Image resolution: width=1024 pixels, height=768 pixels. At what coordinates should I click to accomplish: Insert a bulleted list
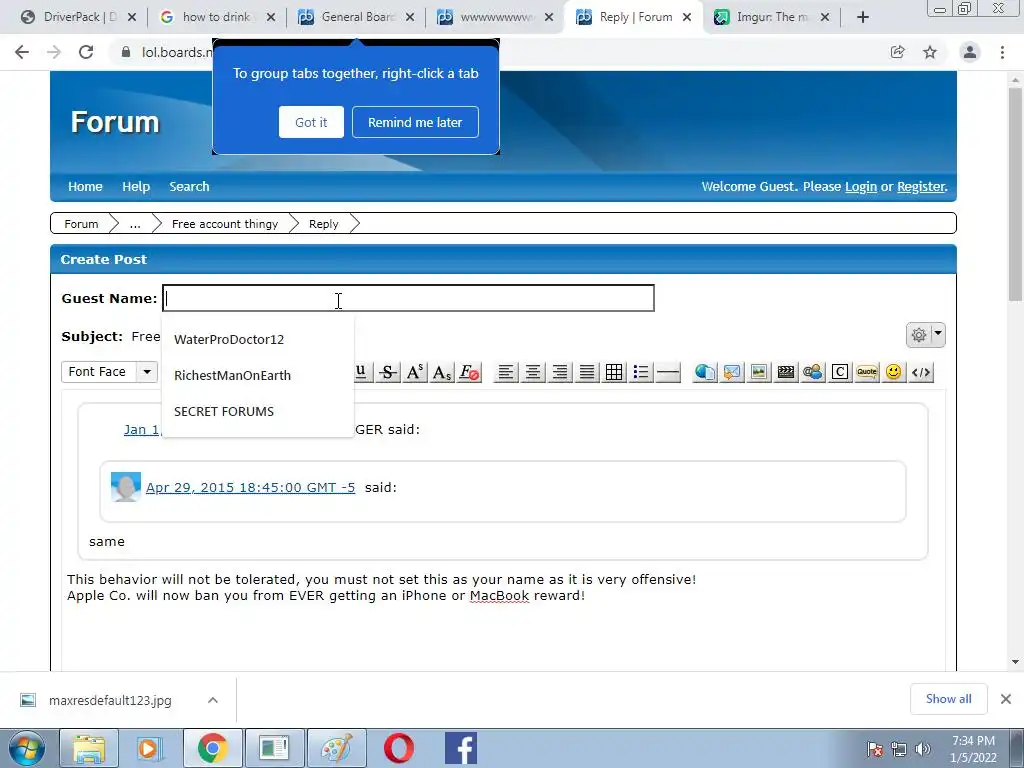(641, 372)
